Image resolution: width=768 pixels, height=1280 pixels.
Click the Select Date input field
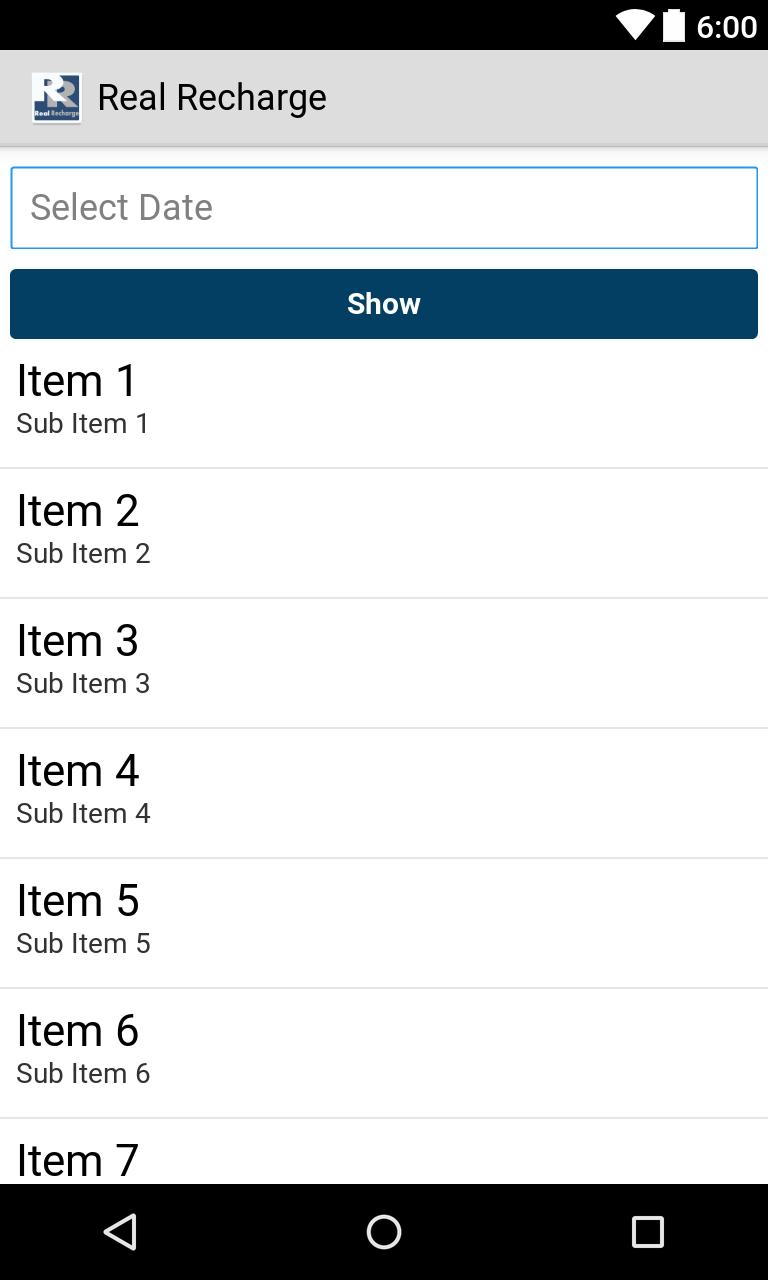[x=384, y=208]
